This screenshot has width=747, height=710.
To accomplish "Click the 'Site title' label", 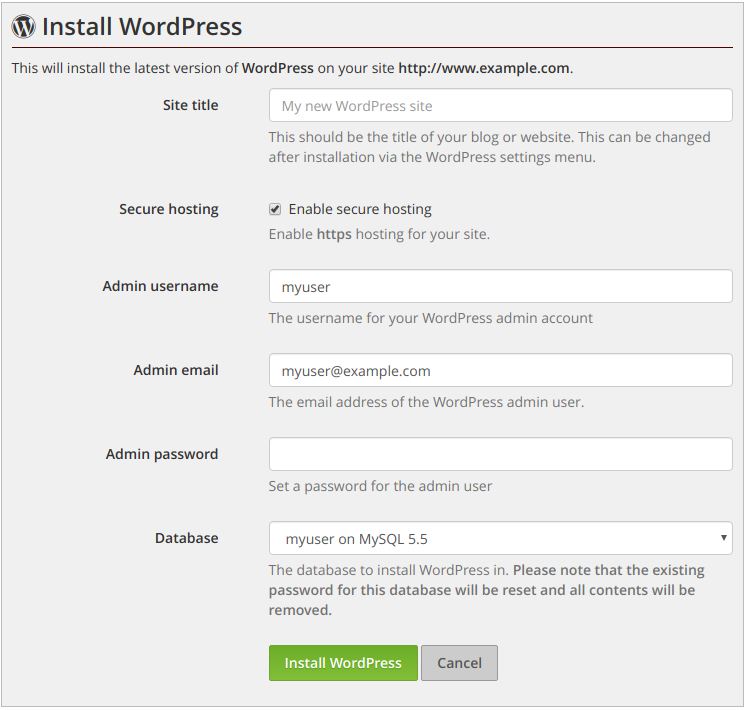I will [191, 105].
